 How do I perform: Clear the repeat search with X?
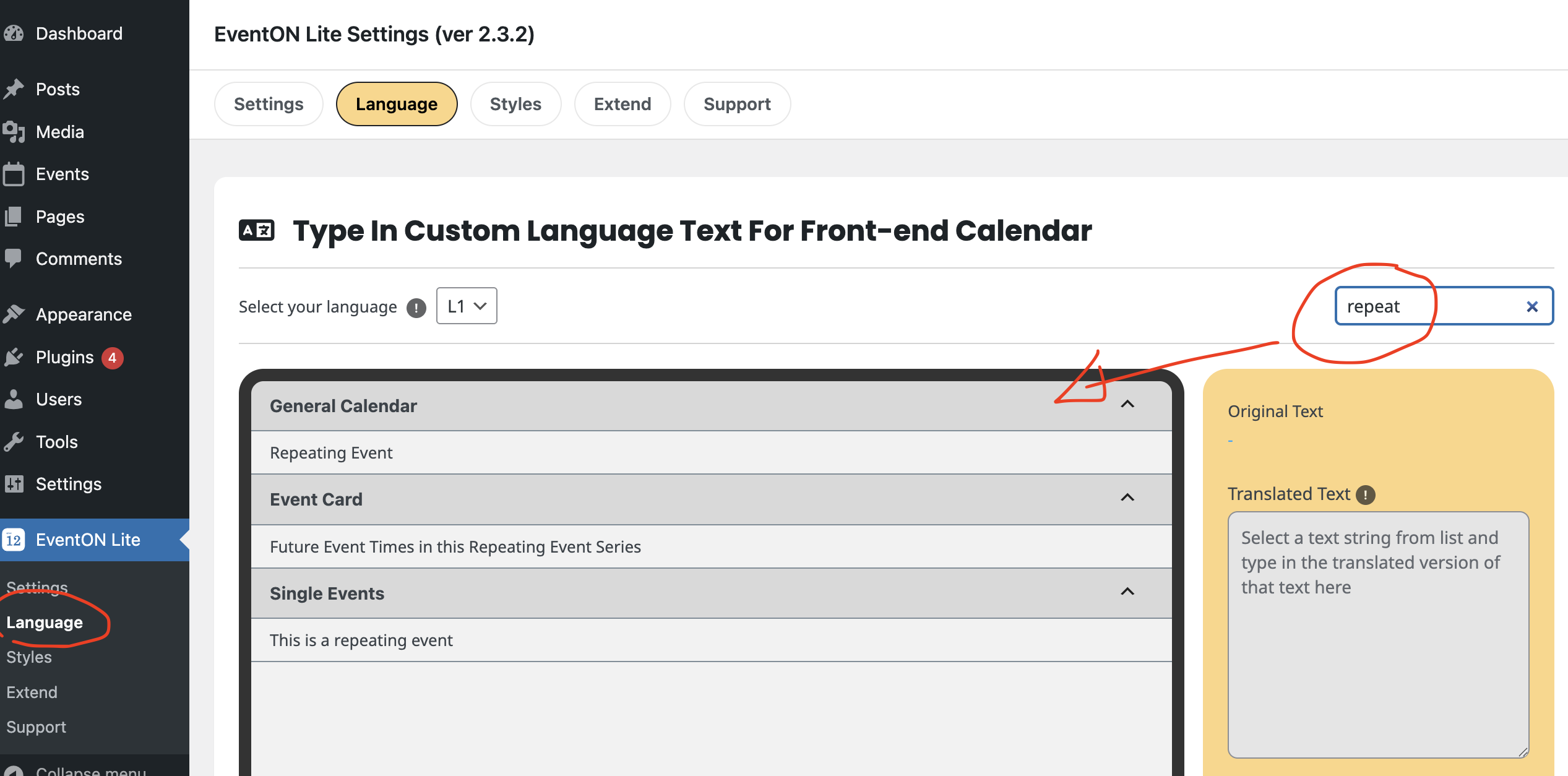coord(1532,306)
